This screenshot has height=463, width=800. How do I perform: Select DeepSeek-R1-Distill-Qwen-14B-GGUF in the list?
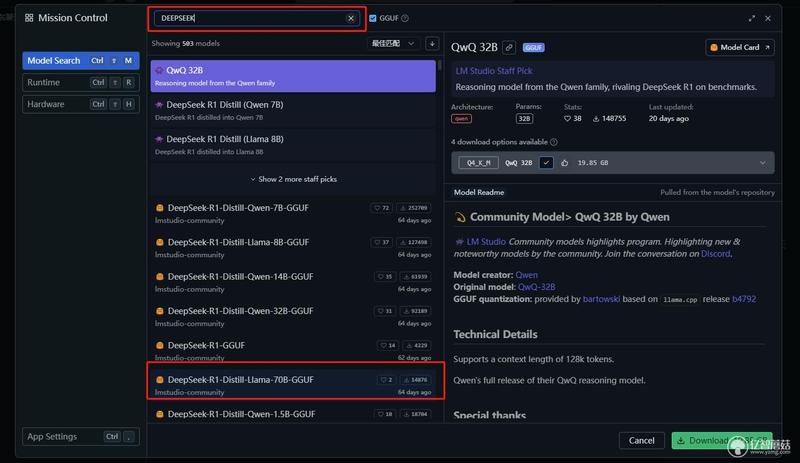(x=293, y=282)
